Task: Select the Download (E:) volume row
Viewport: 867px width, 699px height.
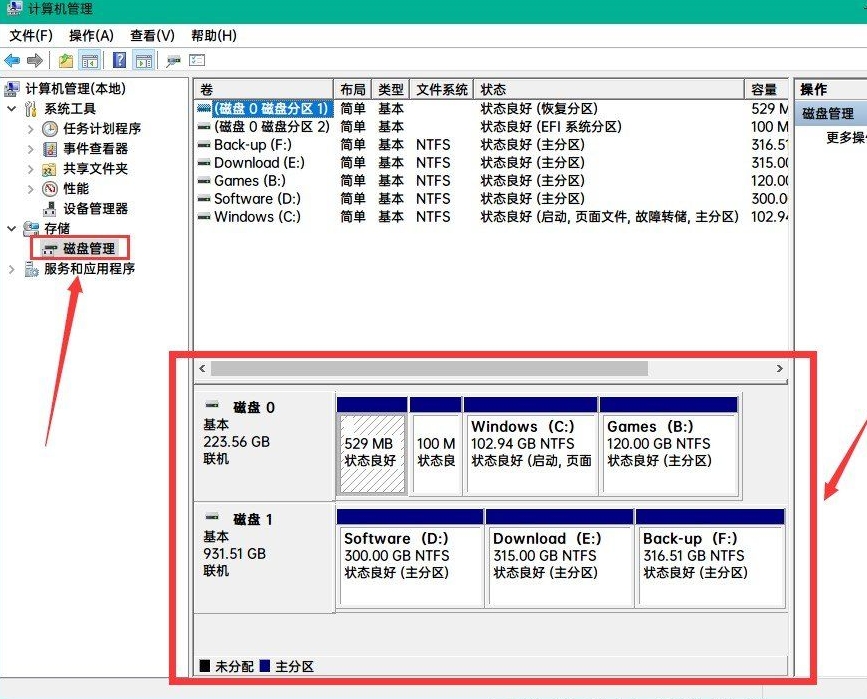Action: 491,163
